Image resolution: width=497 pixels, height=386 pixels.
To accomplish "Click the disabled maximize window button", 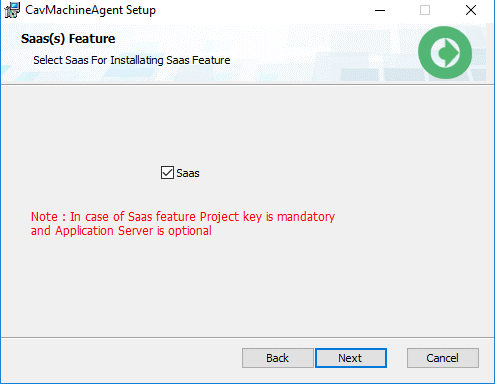I will [425, 10].
